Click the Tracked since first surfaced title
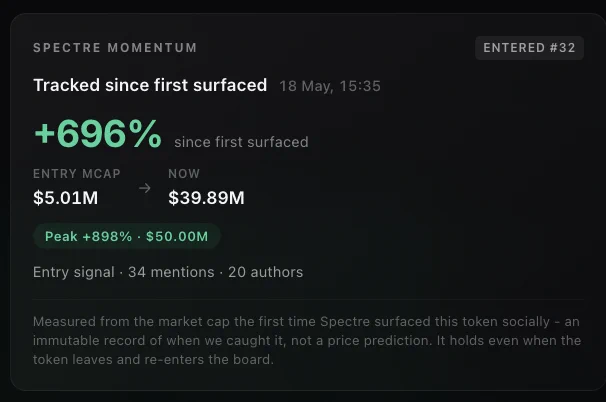 [150, 85]
